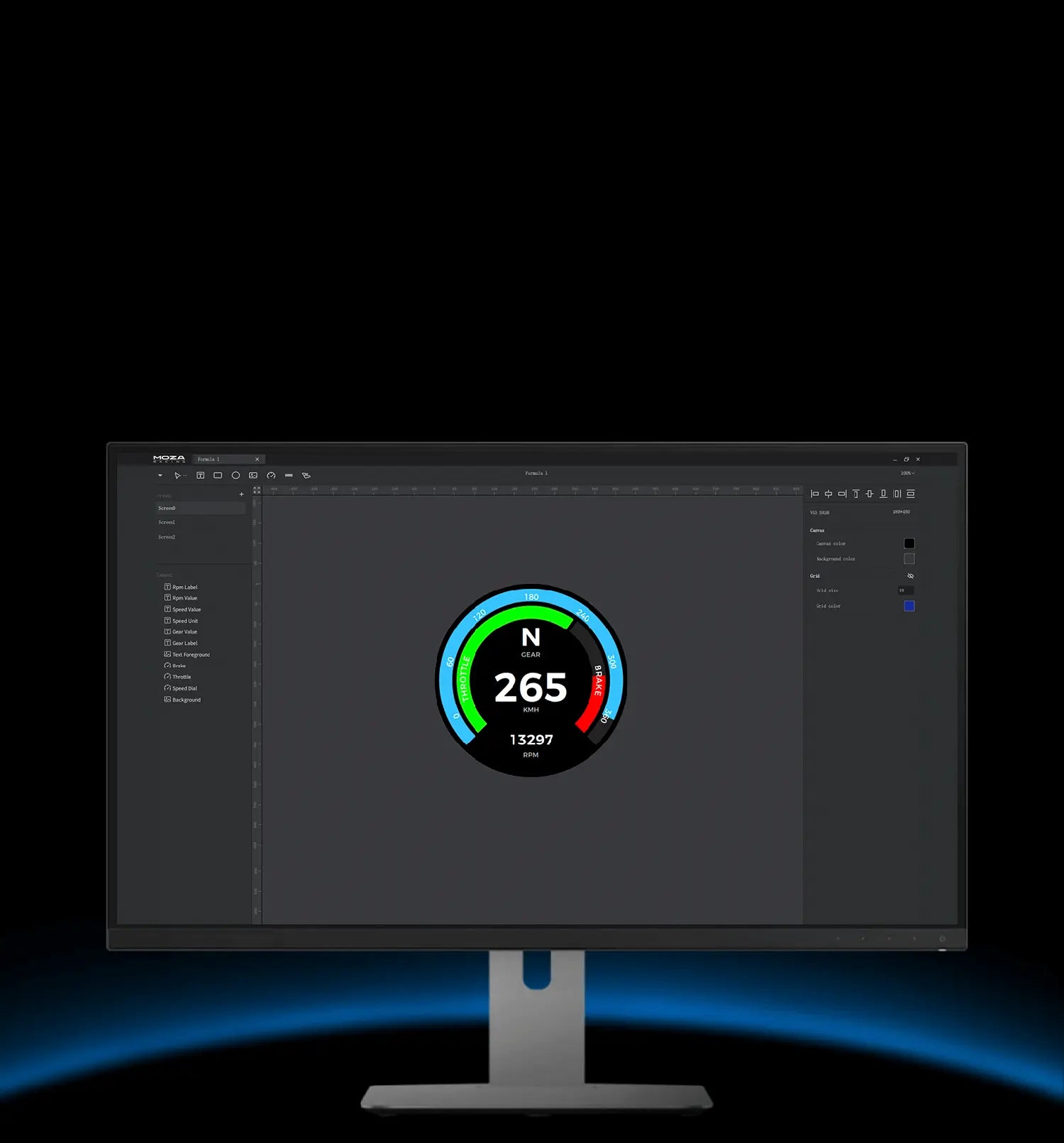Select the Throttle layer

pyautogui.click(x=182, y=677)
